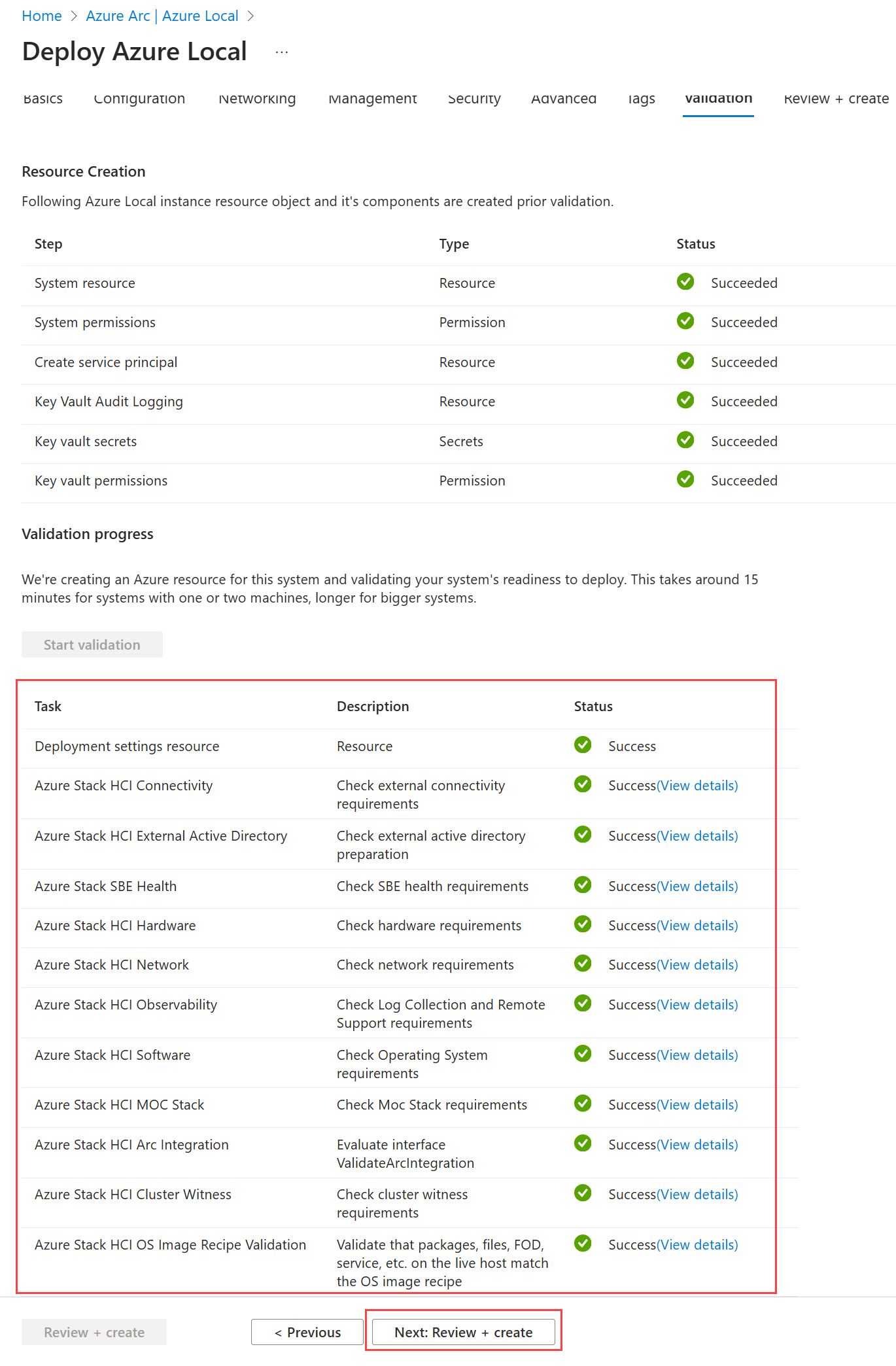Click the System resource succeeded checkmark icon
The image size is (896, 1366).
pyautogui.click(x=685, y=282)
